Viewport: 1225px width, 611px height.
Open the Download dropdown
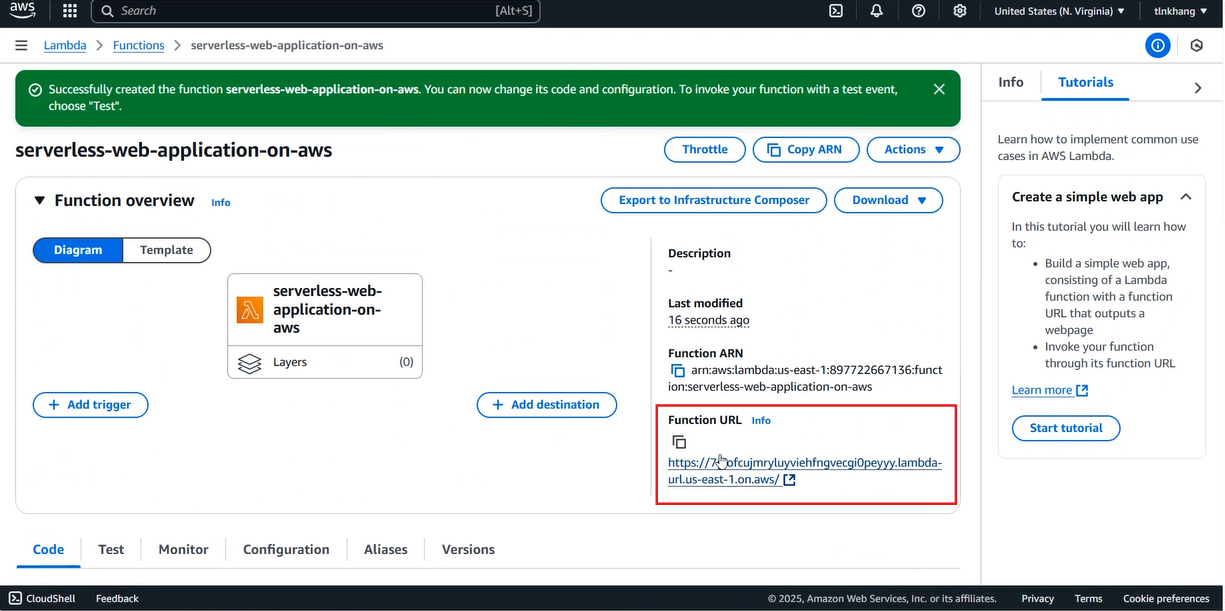(x=888, y=200)
